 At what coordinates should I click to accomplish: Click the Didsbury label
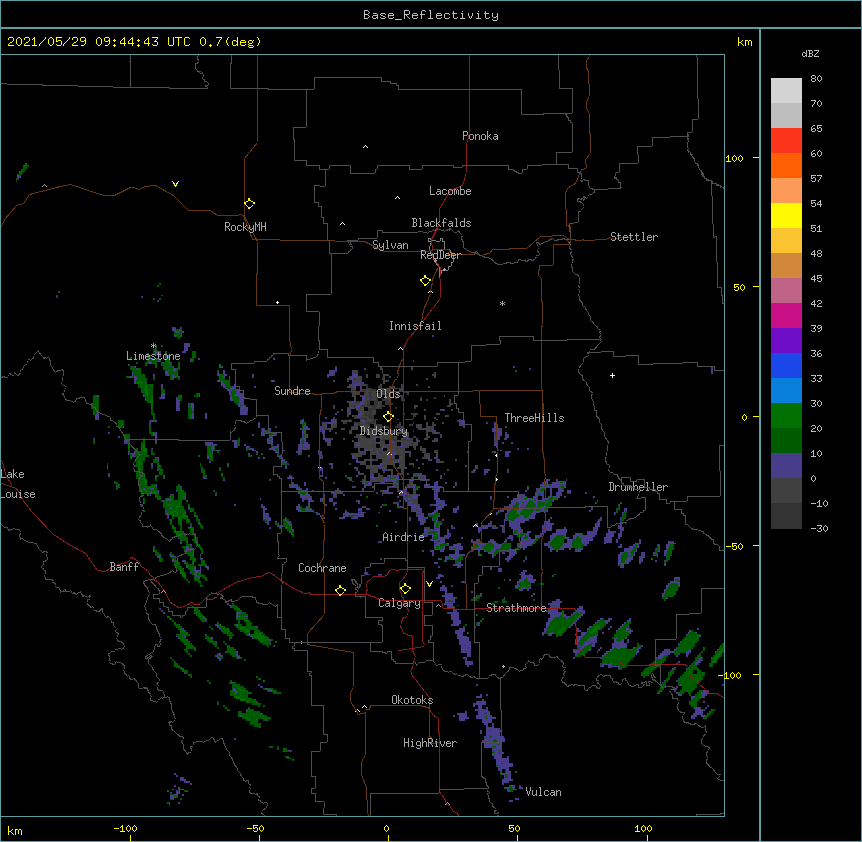[x=384, y=431]
